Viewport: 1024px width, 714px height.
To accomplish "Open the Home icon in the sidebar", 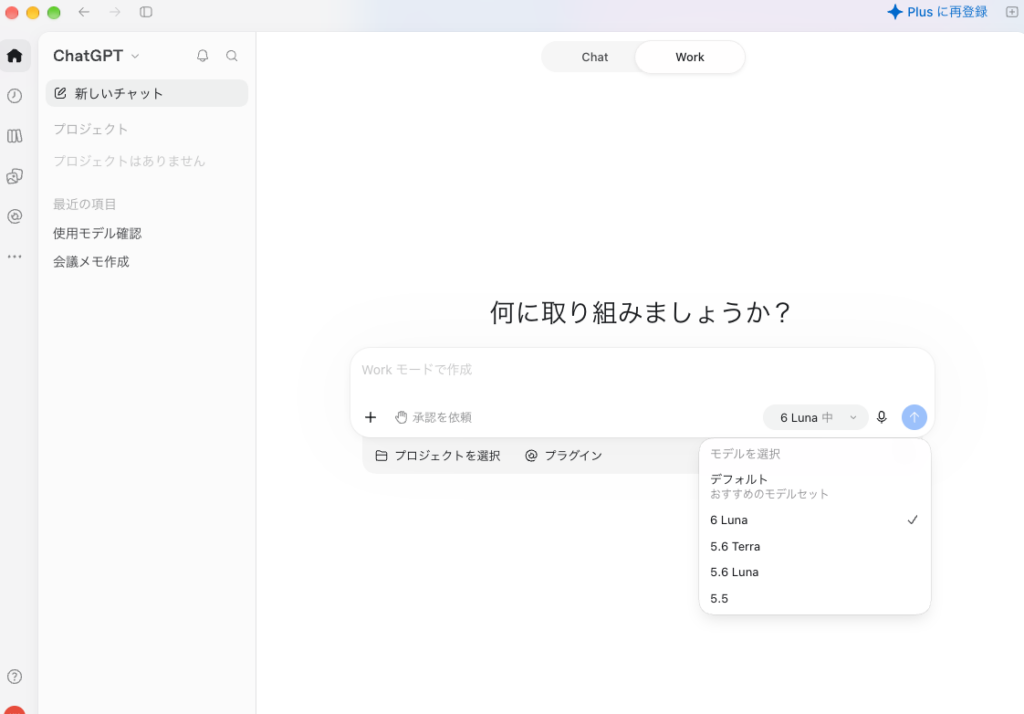I will pos(14,56).
